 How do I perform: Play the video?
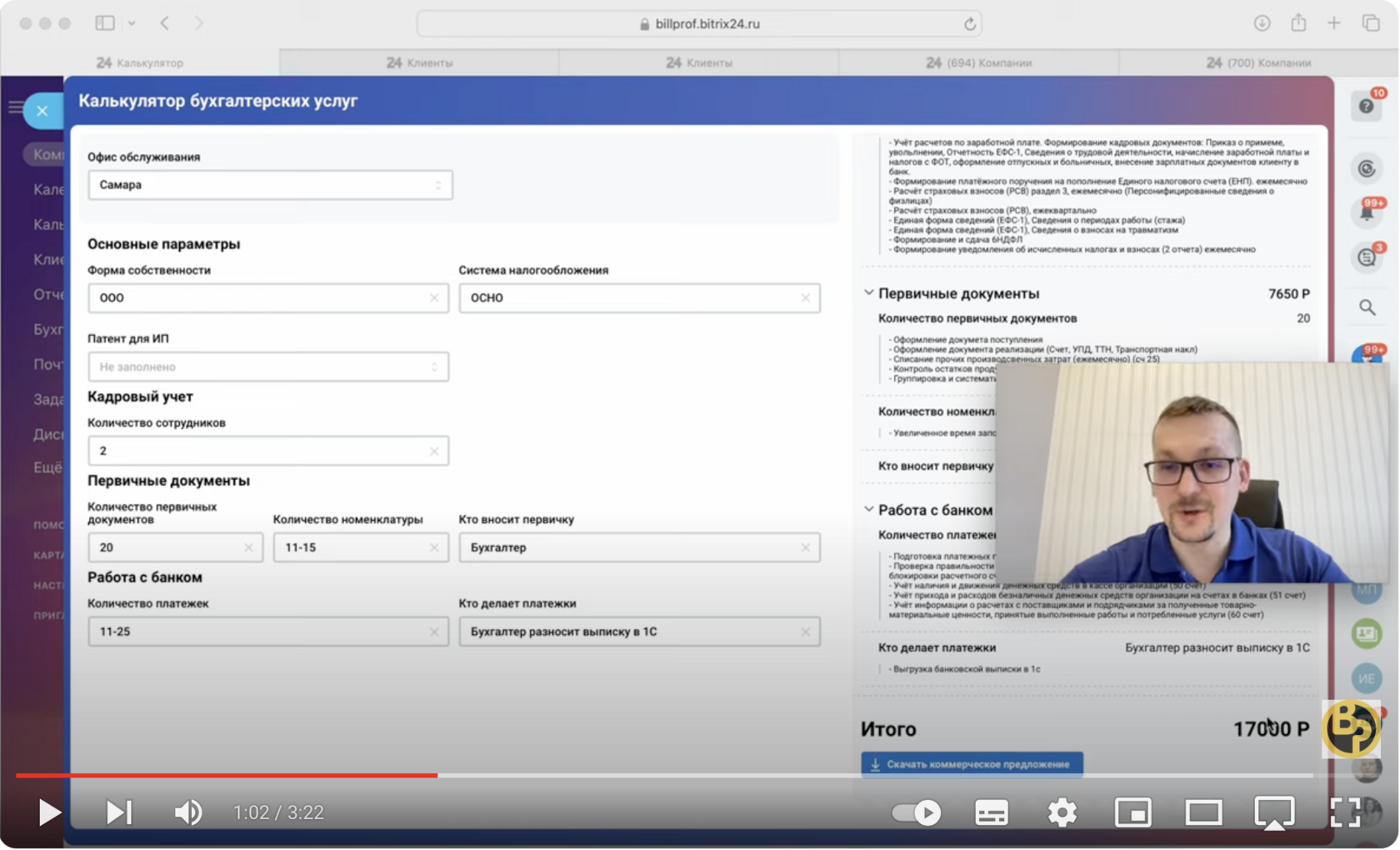tap(49, 812)
